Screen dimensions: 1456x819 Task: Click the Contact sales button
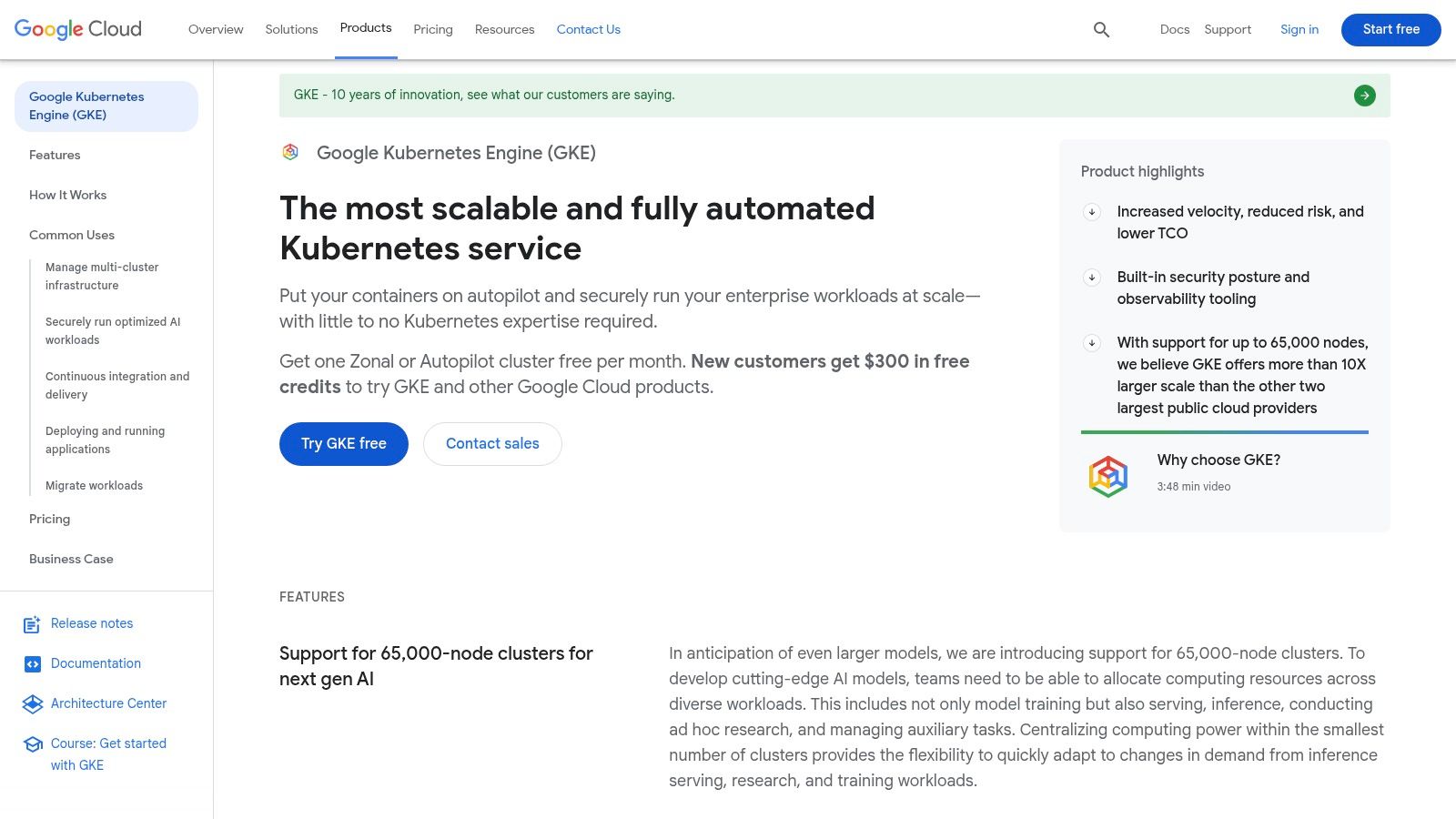[x=492, y=444]
